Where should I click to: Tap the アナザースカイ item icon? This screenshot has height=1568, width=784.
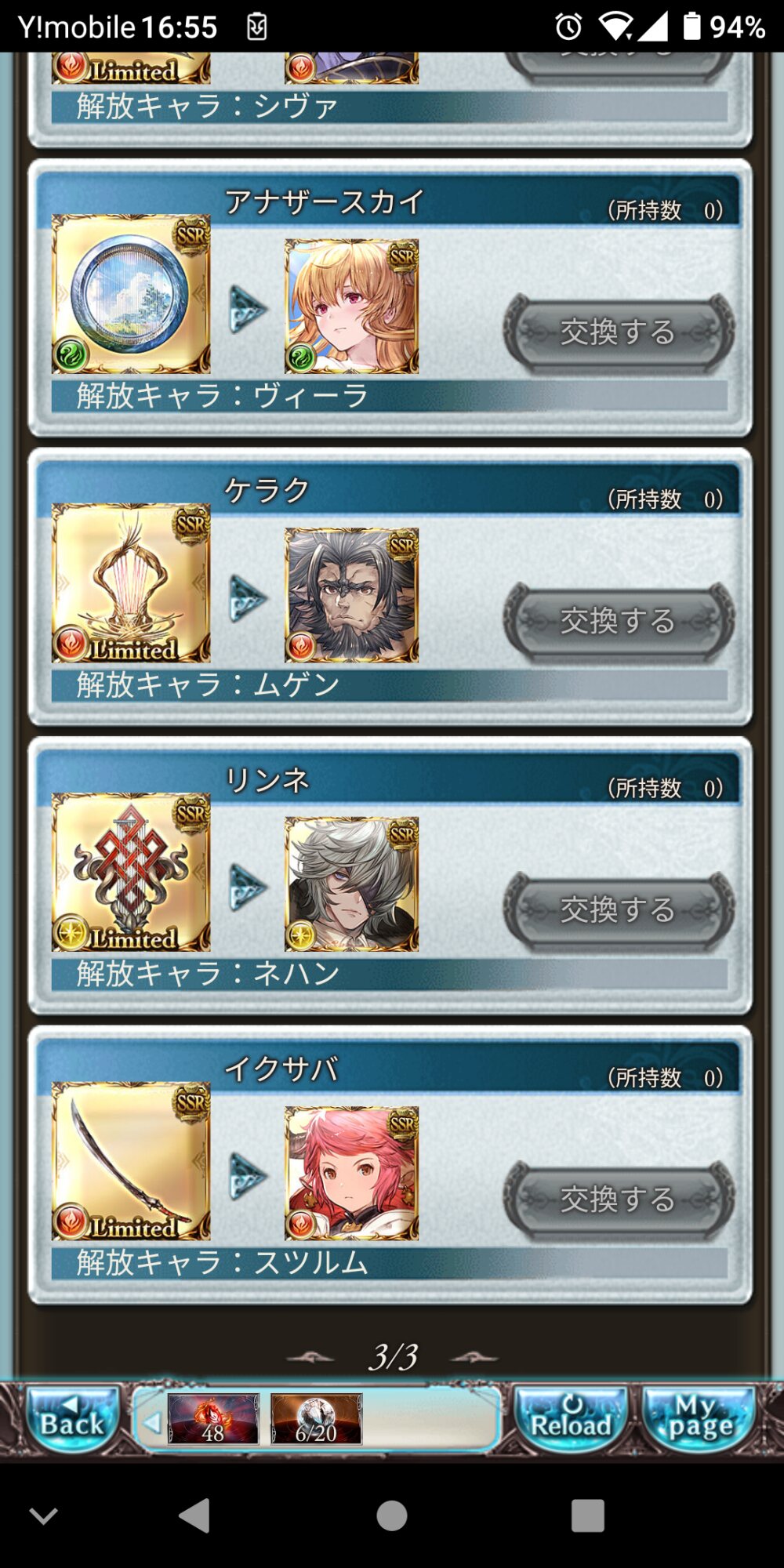pyautogui.click(x=131, y=294)
